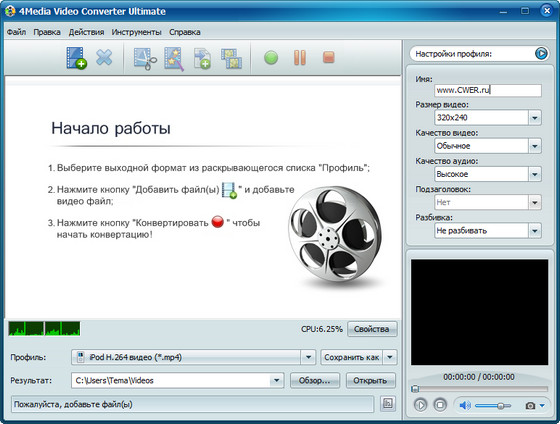Screen dimensions: 560x424
Task: Click the Свойства button
Action: [372, 329]
